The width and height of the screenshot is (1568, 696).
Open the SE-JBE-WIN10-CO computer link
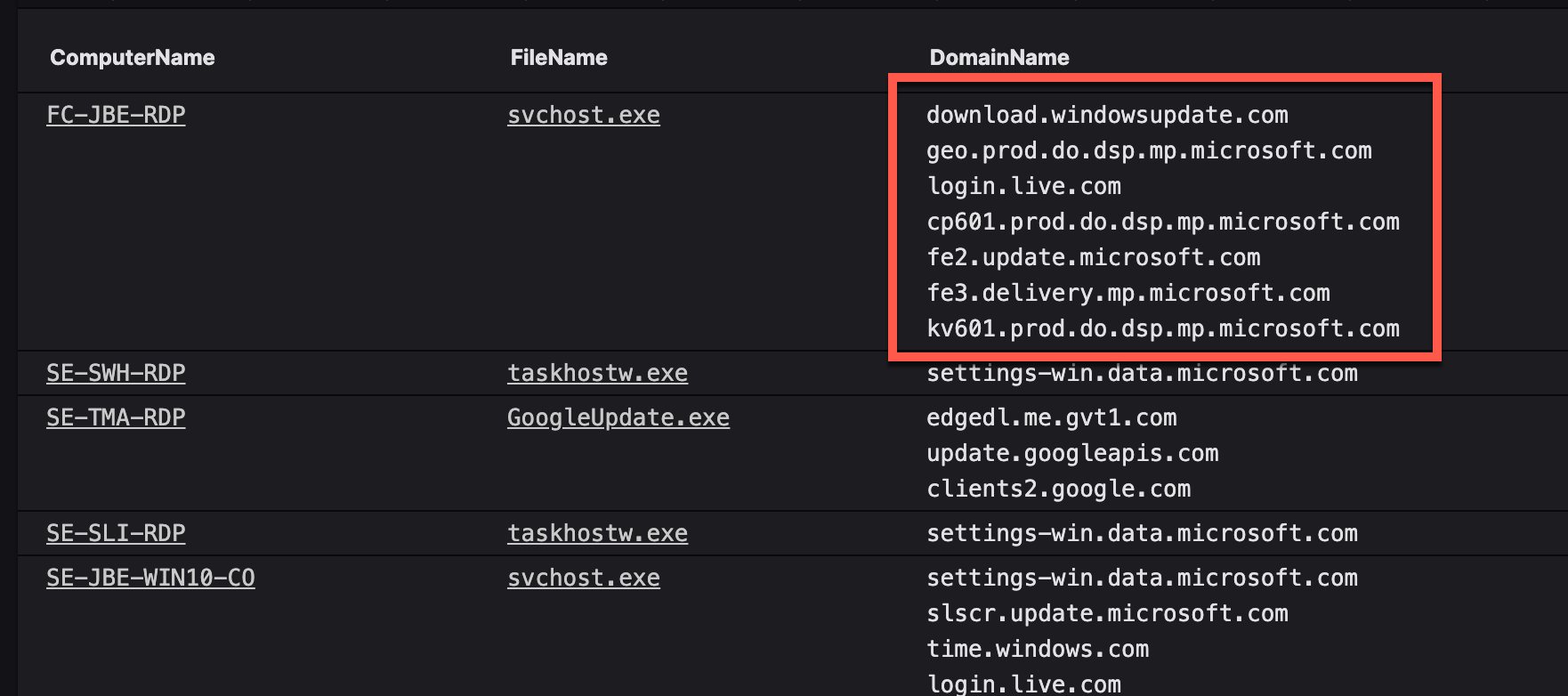point(150,578)
